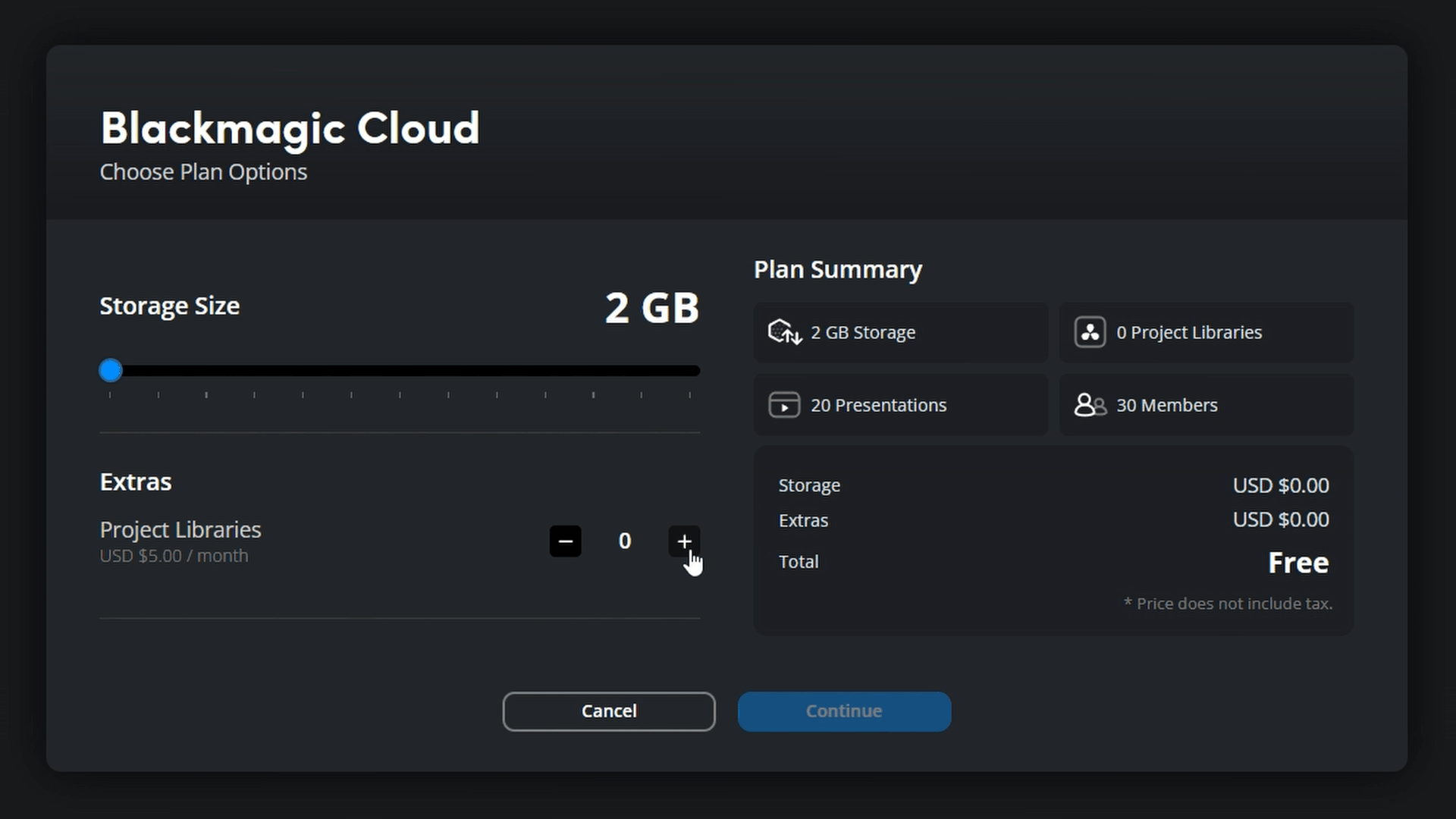Click the Project Libraries icon in summary
The image size is (1456, 819).
[x=1090, y=332]
